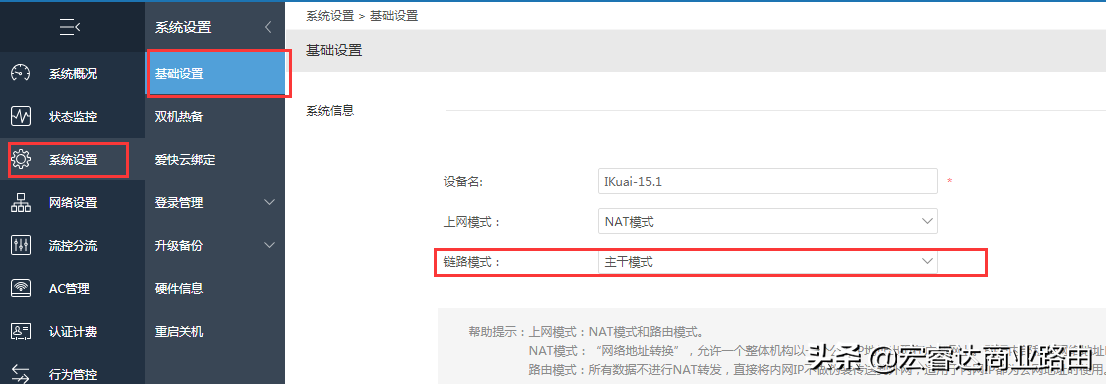Expand the 登录管理 chevron

click(269, 203)
